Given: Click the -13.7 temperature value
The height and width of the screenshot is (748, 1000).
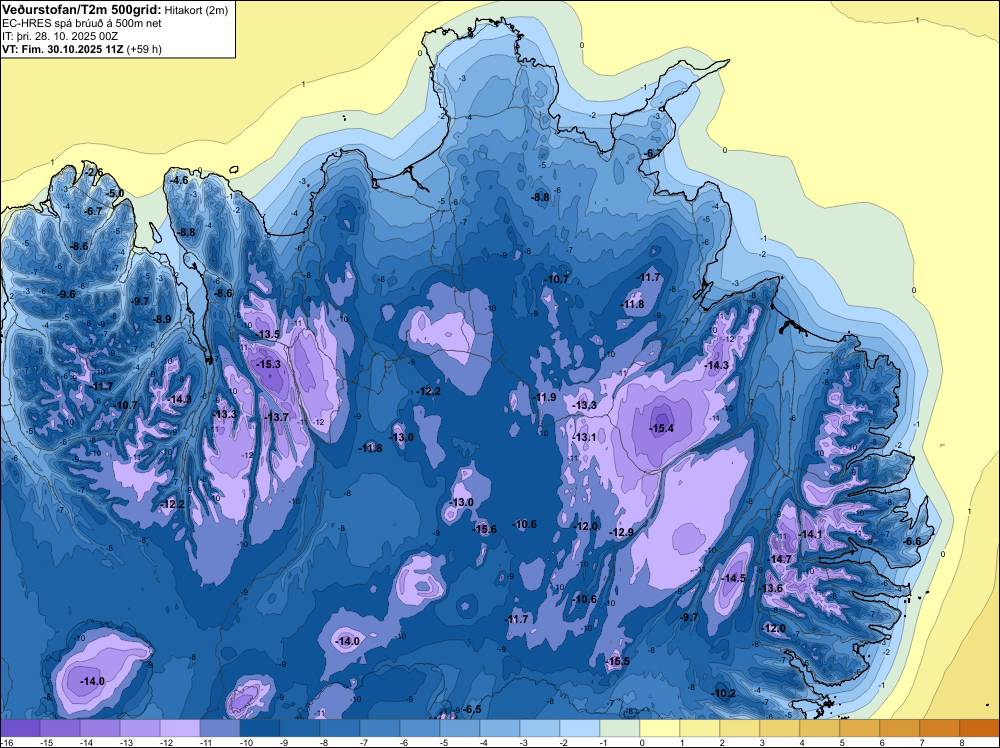Looking at the screenshot, I should click(277, 417).
